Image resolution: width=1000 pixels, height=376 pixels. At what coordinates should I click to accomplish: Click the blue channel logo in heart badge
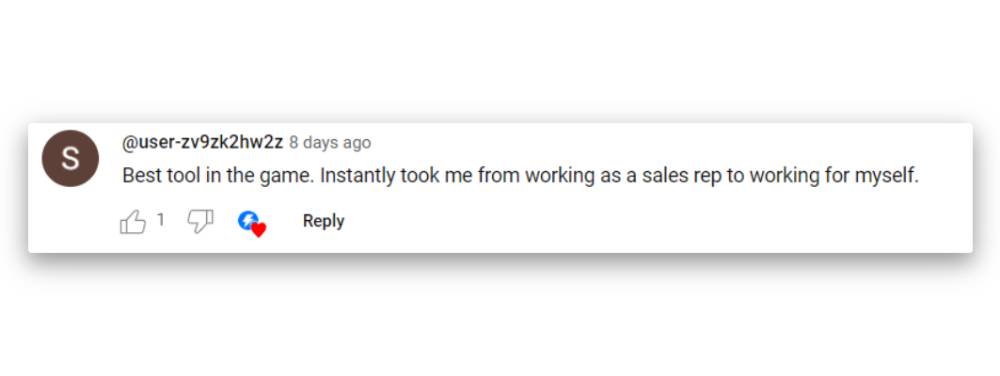pyautogui.click(x=247, y=220)
